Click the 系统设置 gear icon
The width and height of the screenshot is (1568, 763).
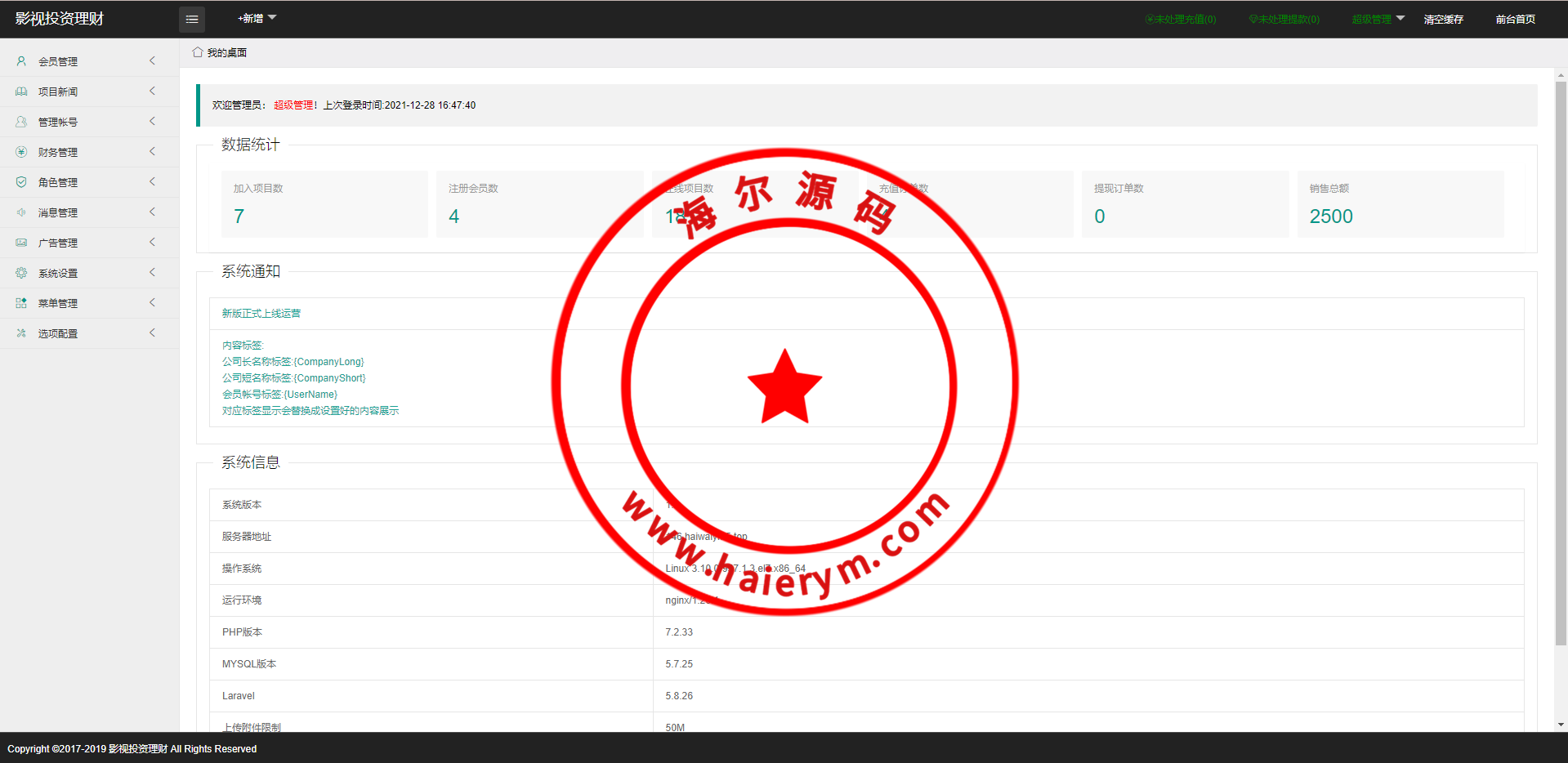(21, 273)
